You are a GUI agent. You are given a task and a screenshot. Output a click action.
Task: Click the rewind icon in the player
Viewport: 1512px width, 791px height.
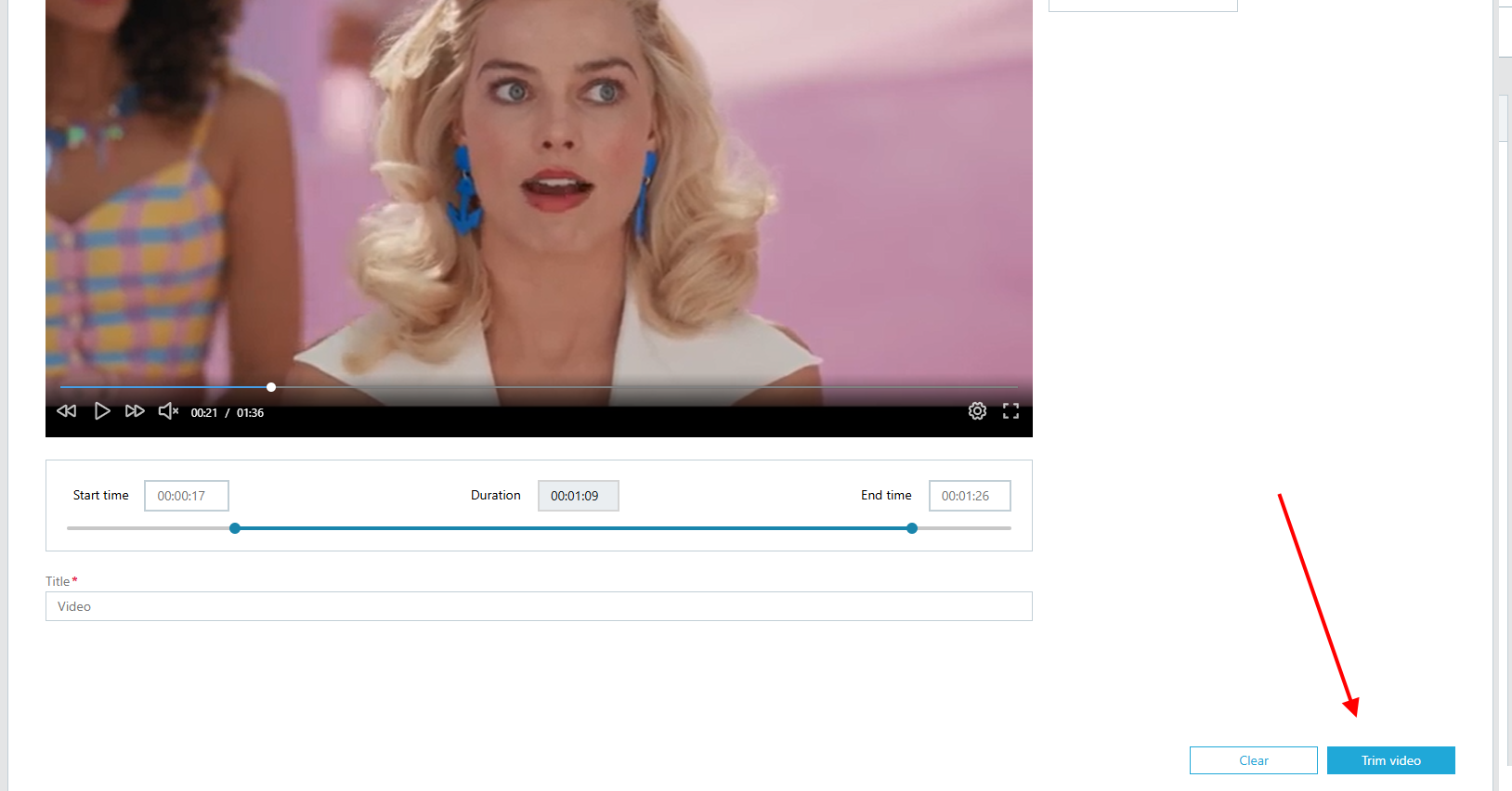(x=67, y=411)
